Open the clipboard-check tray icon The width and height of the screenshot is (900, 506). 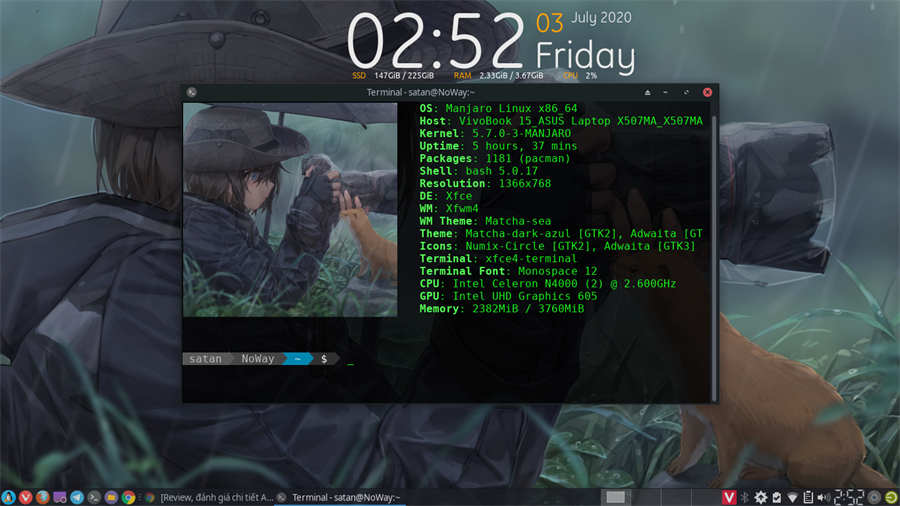(777, 497)
